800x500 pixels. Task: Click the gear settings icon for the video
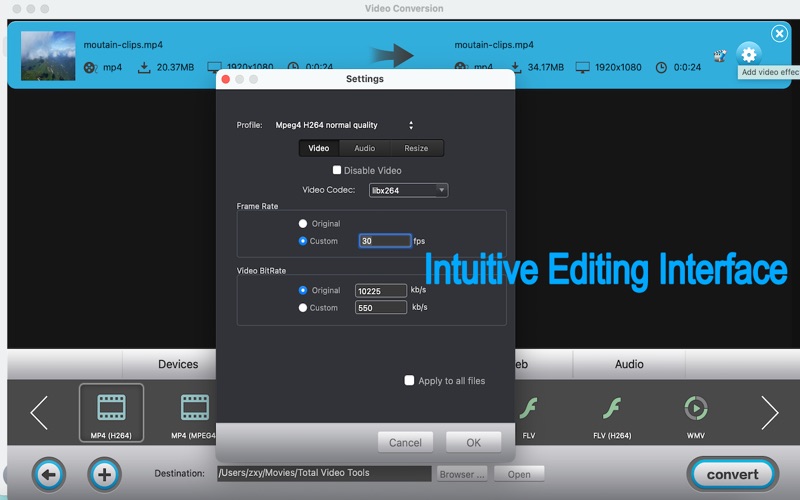coord(748,55)
